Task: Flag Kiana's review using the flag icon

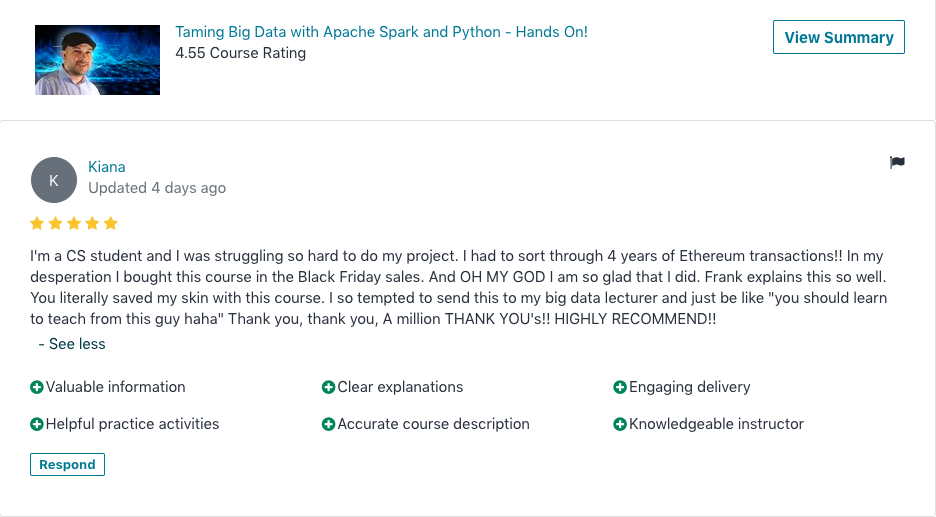Action: [x=897, y=163]
